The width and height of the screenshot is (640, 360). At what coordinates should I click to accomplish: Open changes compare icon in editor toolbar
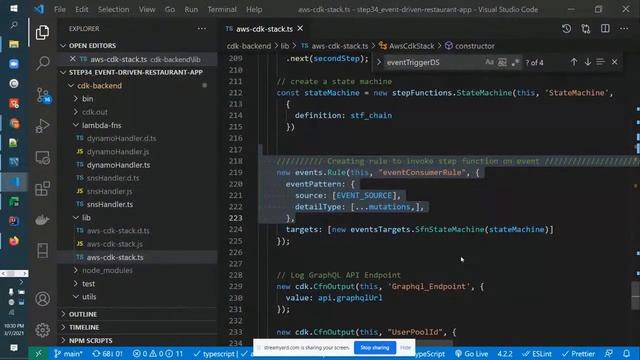pos(586,29)
